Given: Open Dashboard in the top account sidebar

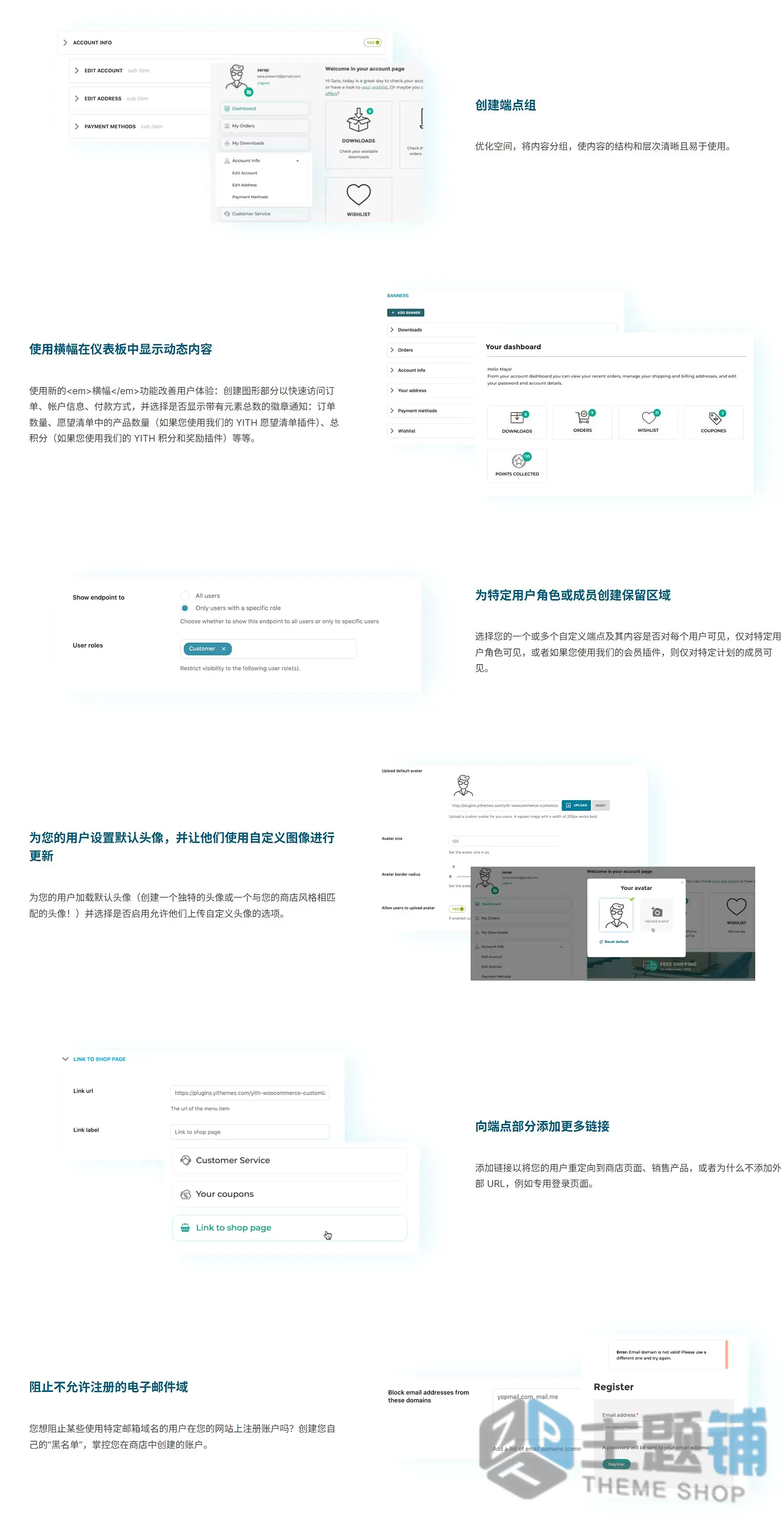Looking at the screenshot, I should (264, 109).
